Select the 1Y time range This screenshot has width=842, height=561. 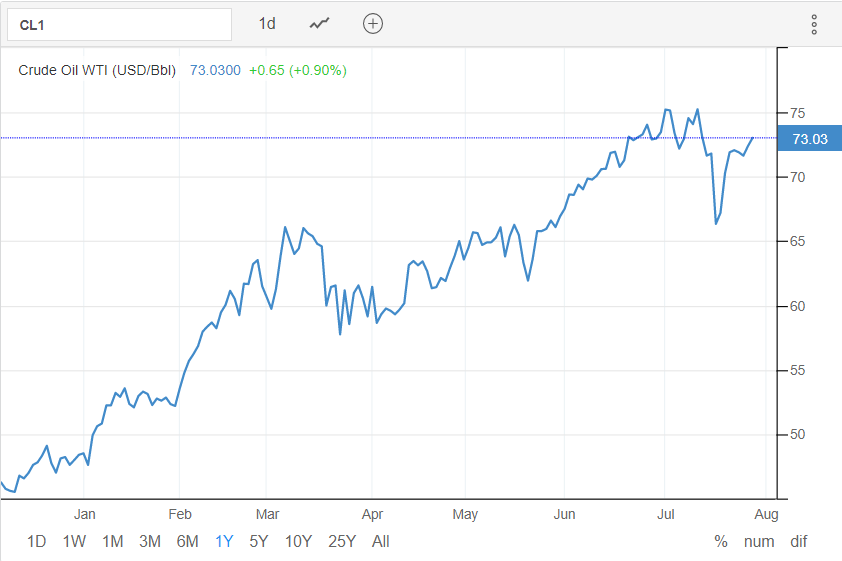click(x=224, y=542)
